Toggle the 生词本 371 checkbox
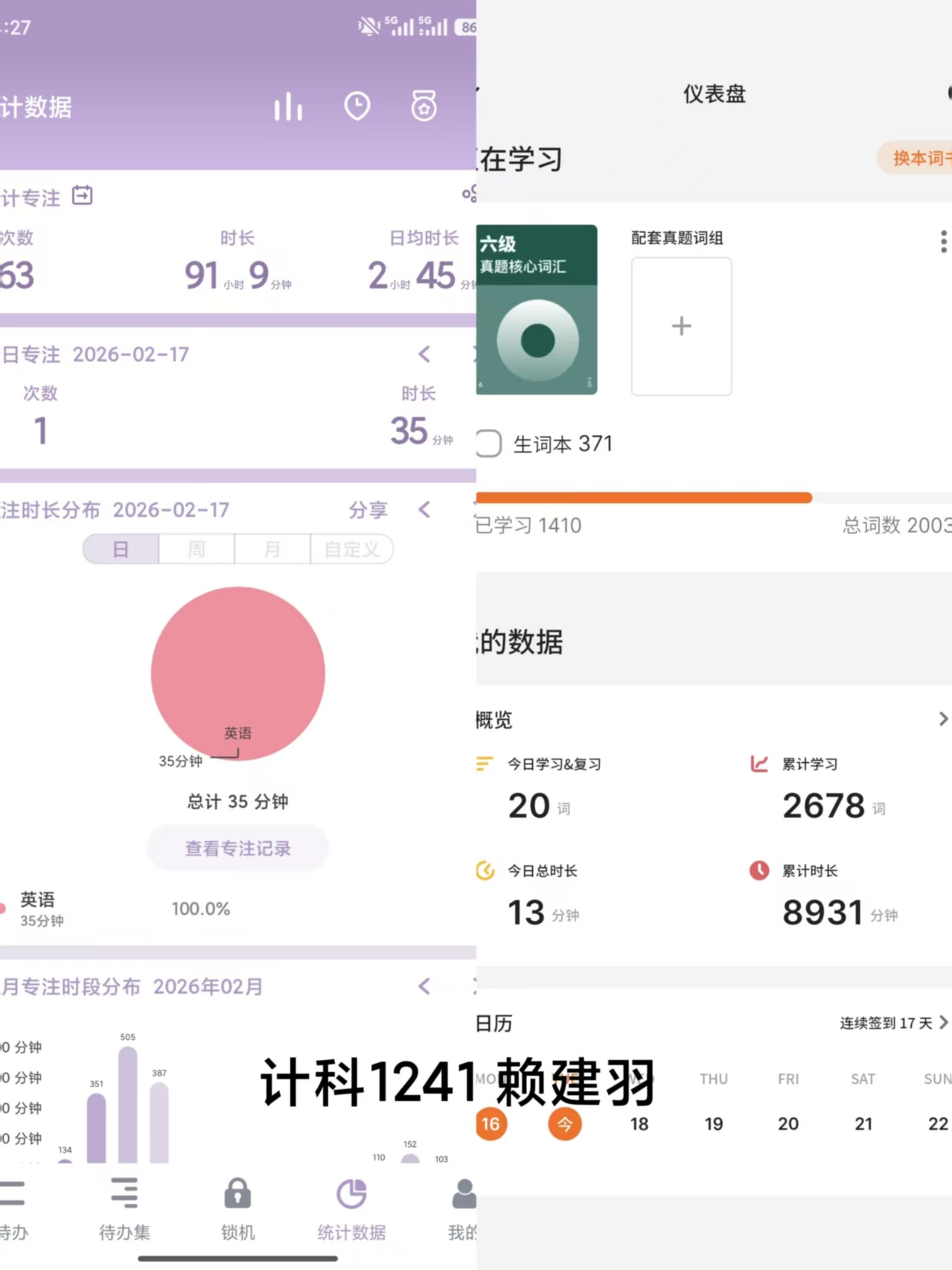The height and width of the screenshot is (1270, 952). pos(488,444)
